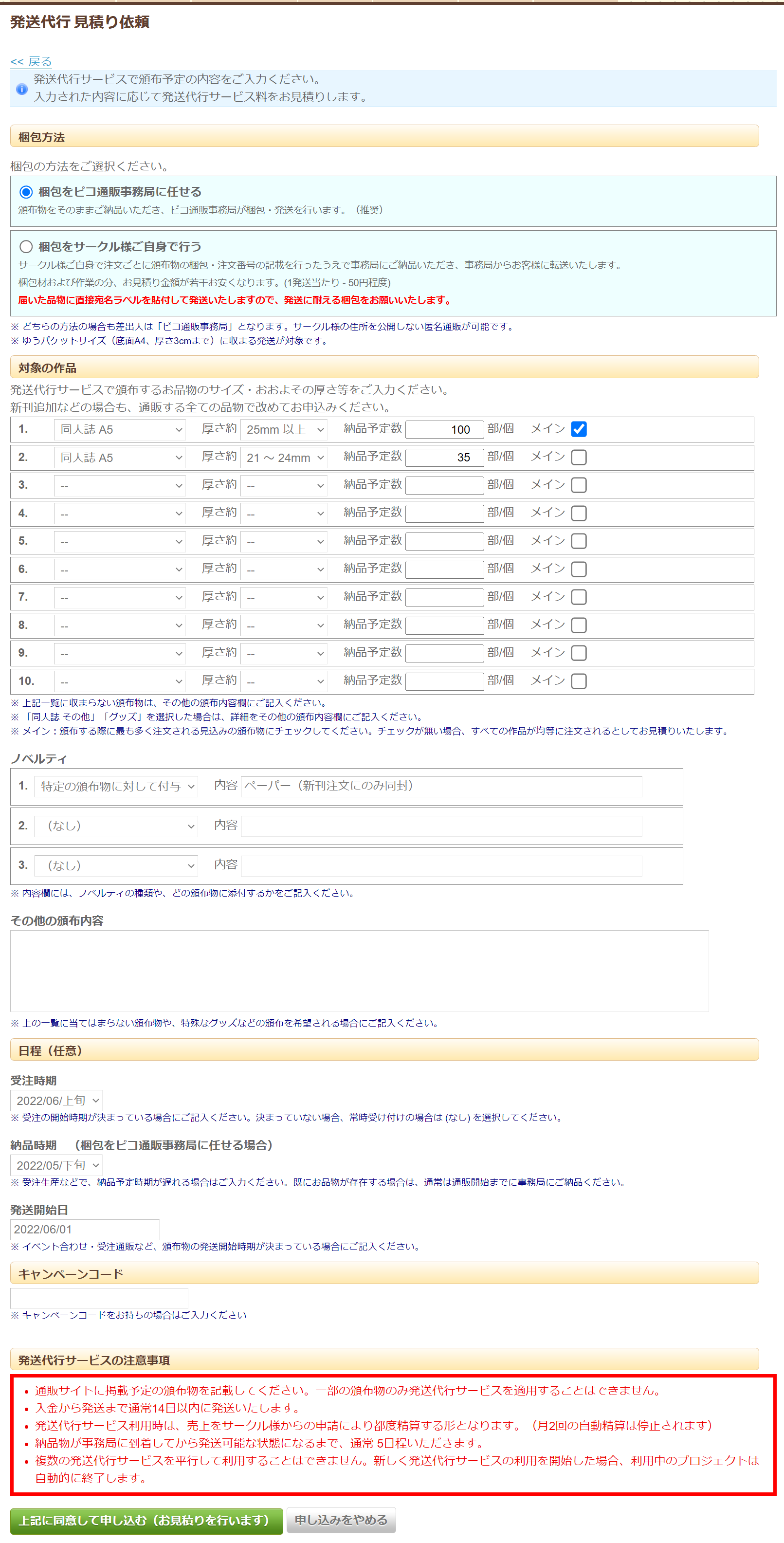Click row 3 納品予定数 input field
The height and width of the screenshot is (1543, 784).
coord(444,485)
